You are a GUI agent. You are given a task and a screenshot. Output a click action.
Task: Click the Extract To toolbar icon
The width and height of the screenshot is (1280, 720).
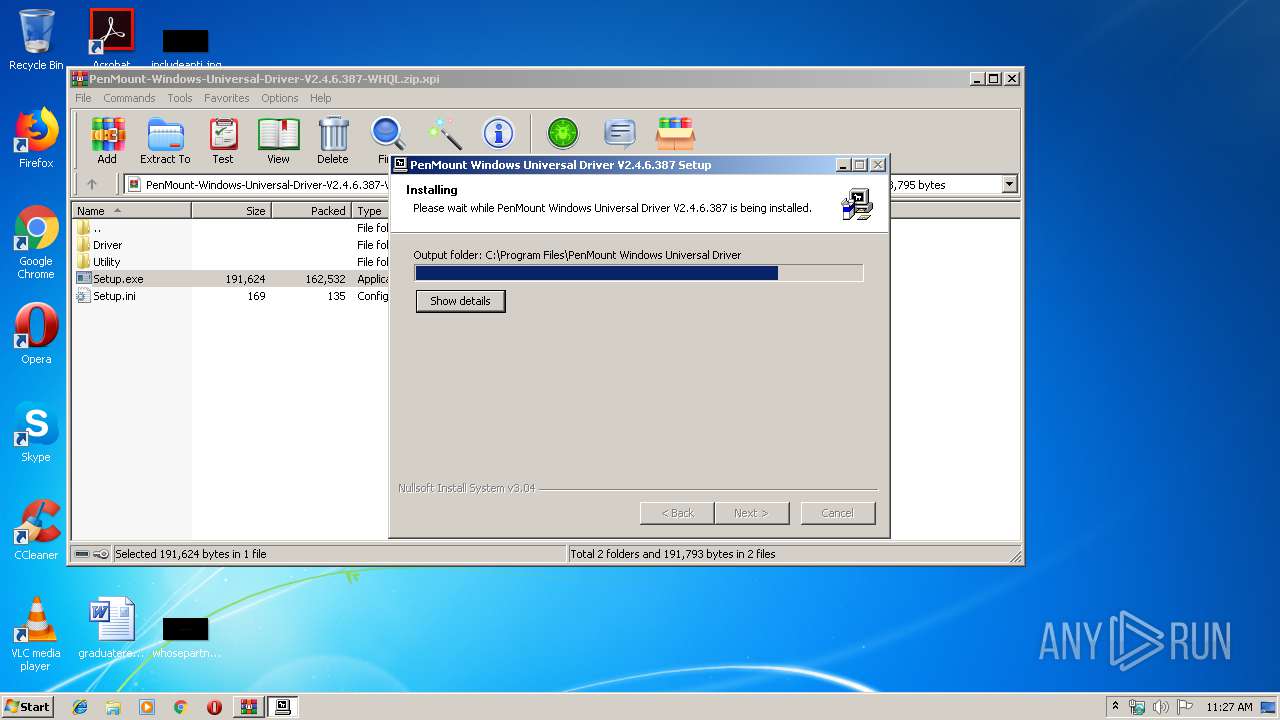pos(165,140)
